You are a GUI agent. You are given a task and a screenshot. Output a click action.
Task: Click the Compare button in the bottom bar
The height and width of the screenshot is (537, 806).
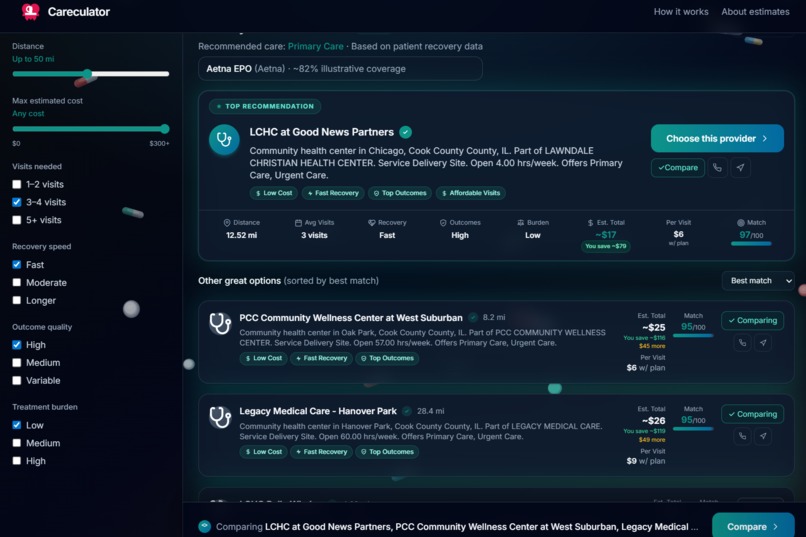pos(753,526)
